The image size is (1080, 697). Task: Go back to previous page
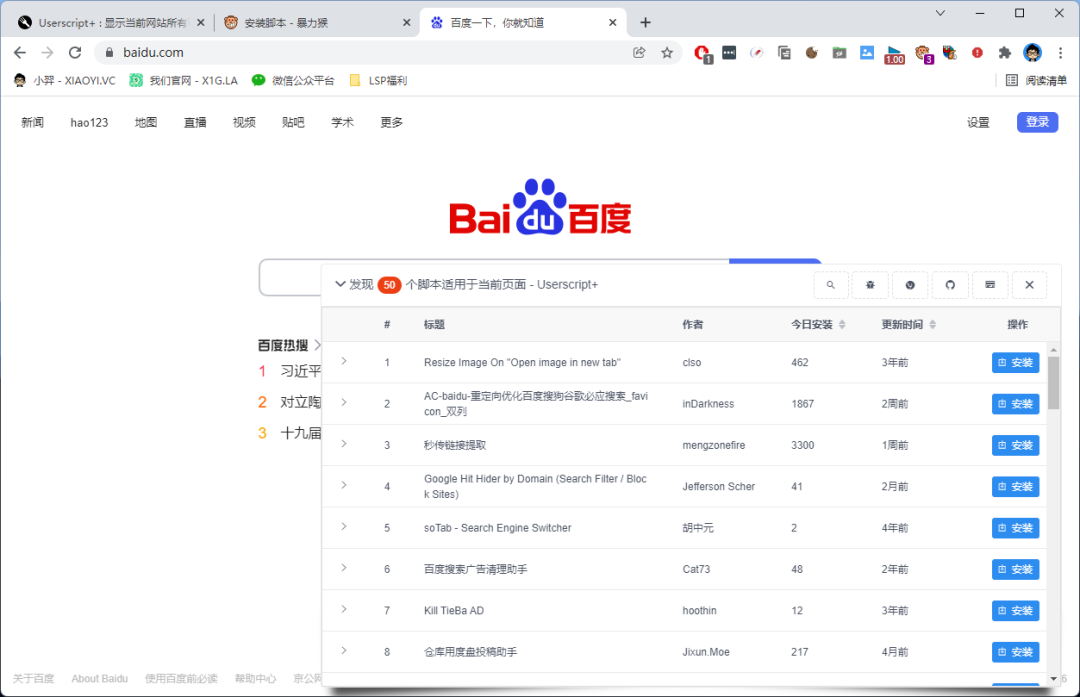[x=19, y=52]
